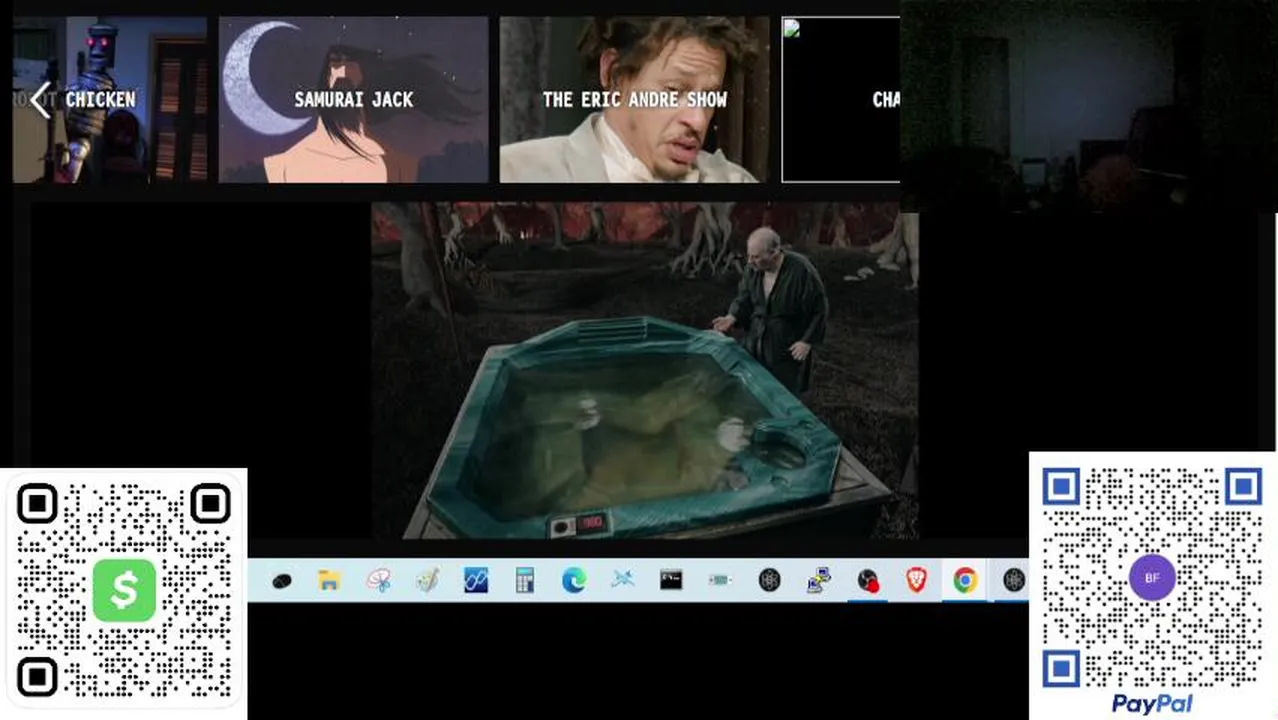Open the airplane app taskbar icon

(623, 580)
